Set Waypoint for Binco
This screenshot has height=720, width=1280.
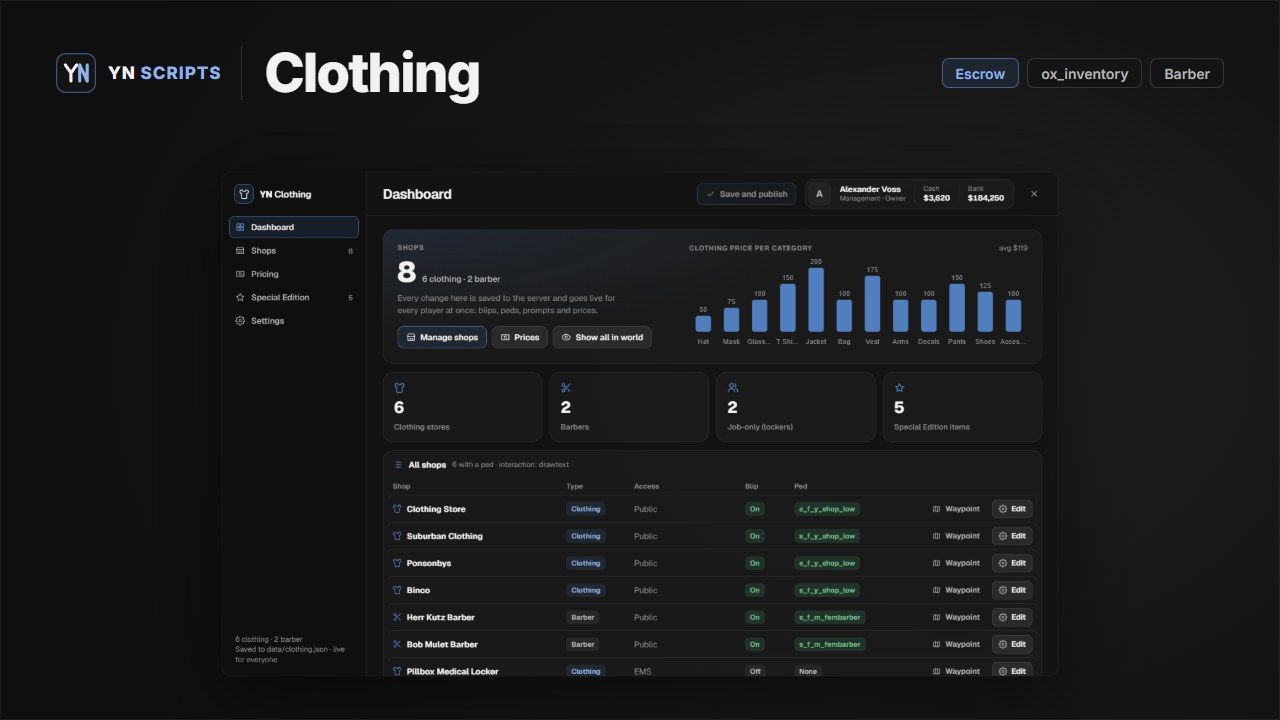click(x=956, y=590)
